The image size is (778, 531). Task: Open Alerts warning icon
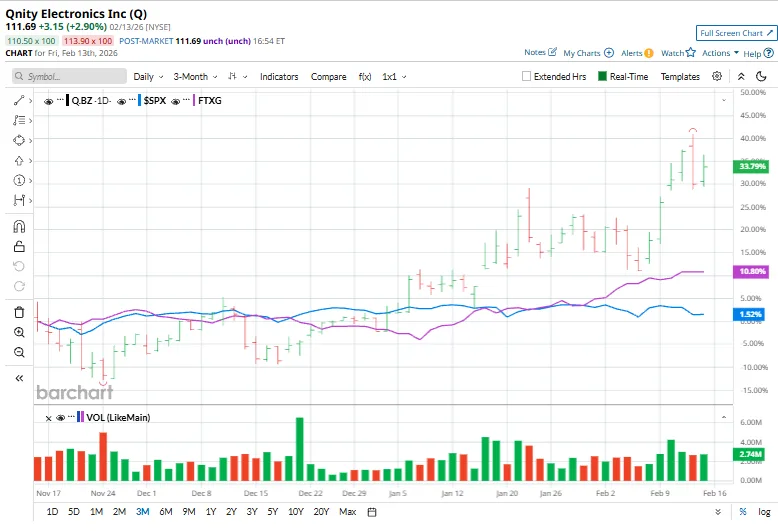pos(648,53)
